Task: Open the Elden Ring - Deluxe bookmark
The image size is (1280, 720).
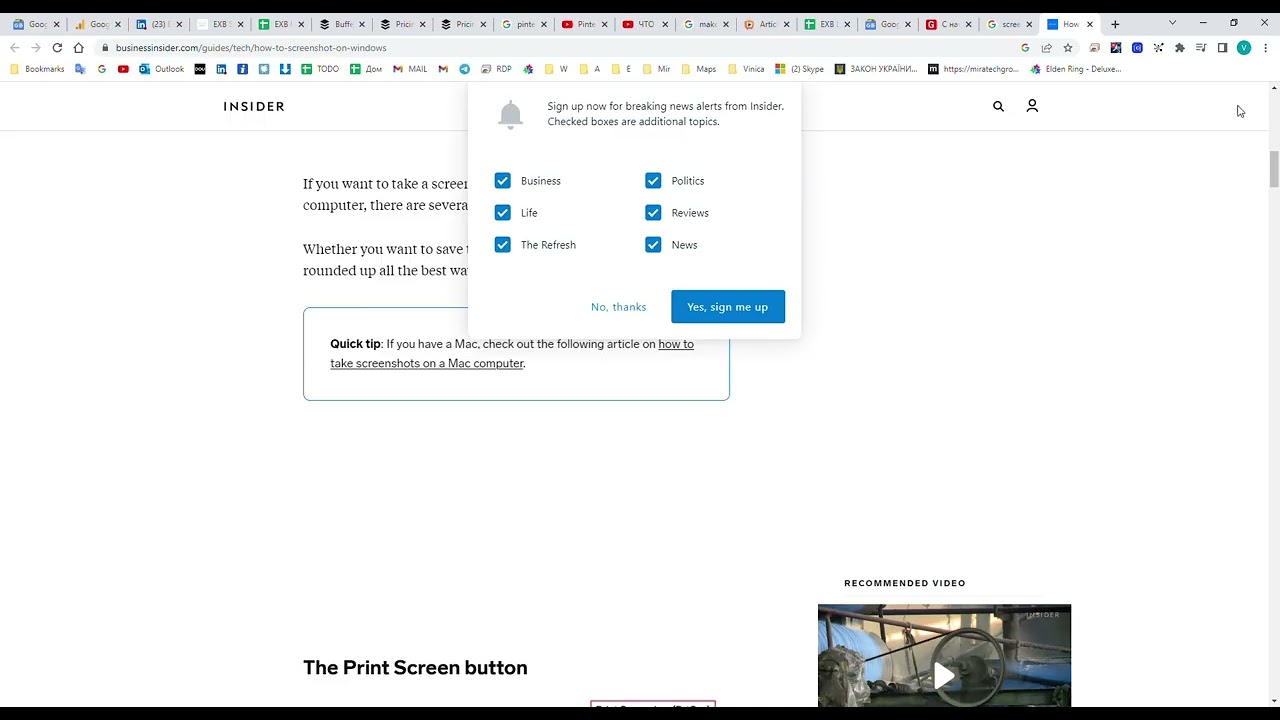Action: 1076,69
